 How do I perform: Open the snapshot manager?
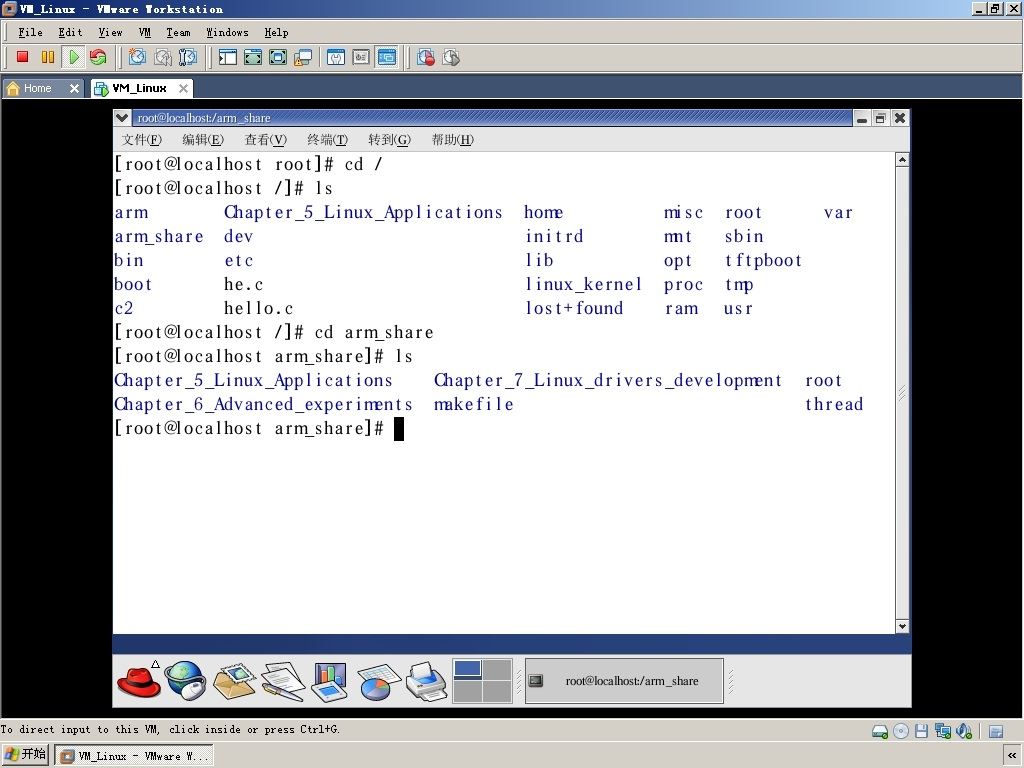point(188,57)
